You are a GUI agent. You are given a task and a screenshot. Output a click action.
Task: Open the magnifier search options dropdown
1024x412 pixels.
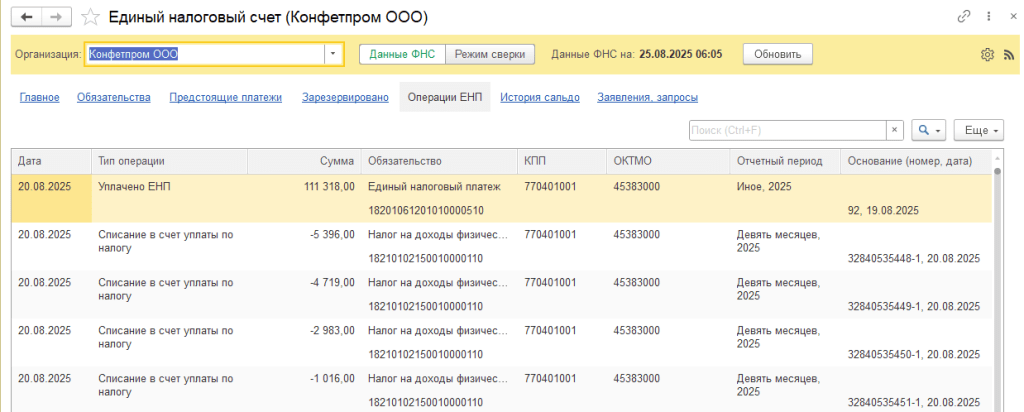coord(928,130)
